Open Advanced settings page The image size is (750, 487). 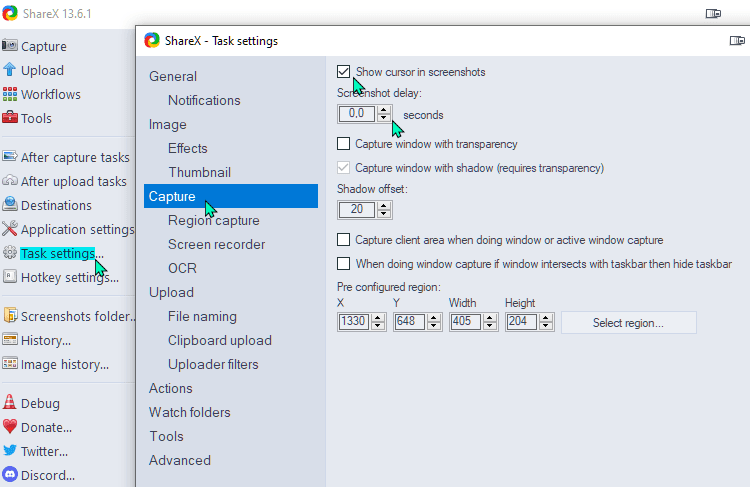(179, 460)
